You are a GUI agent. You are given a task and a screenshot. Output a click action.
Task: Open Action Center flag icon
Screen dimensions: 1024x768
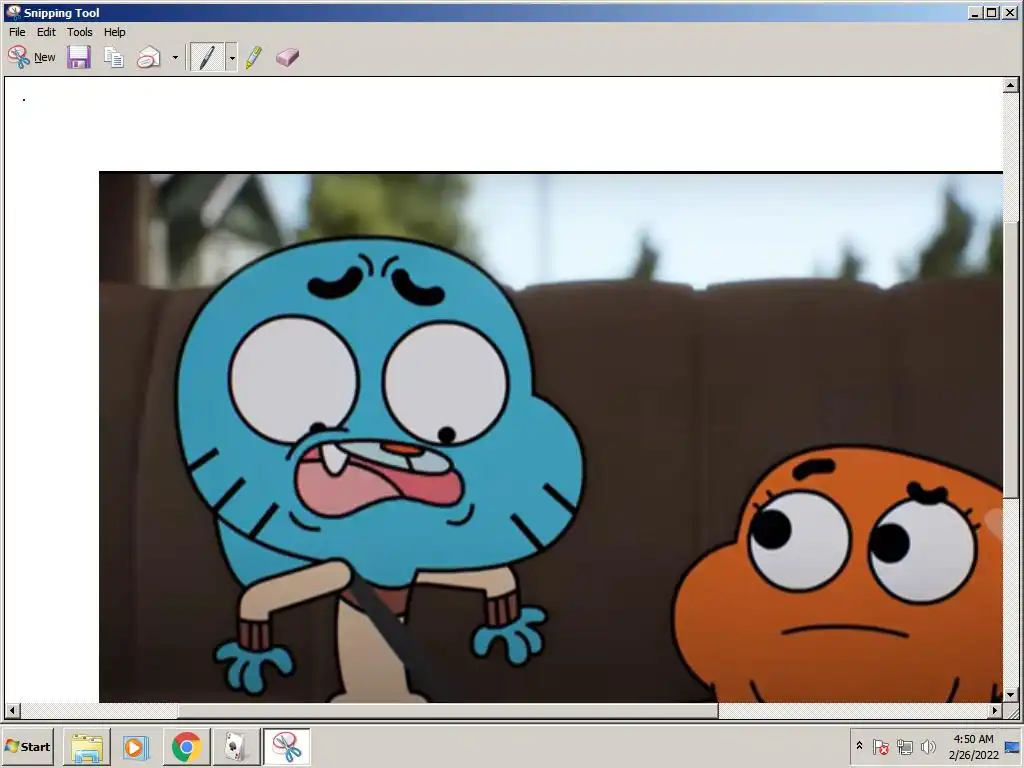coord(880,746)
